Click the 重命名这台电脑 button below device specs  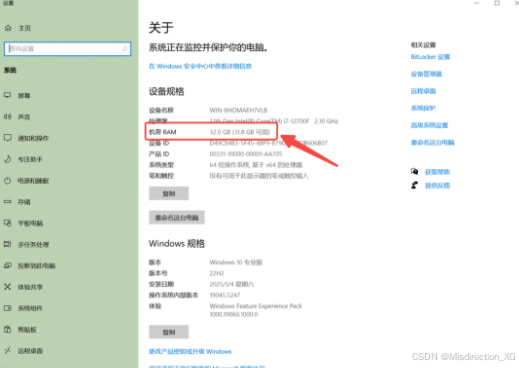pos(177,217)
